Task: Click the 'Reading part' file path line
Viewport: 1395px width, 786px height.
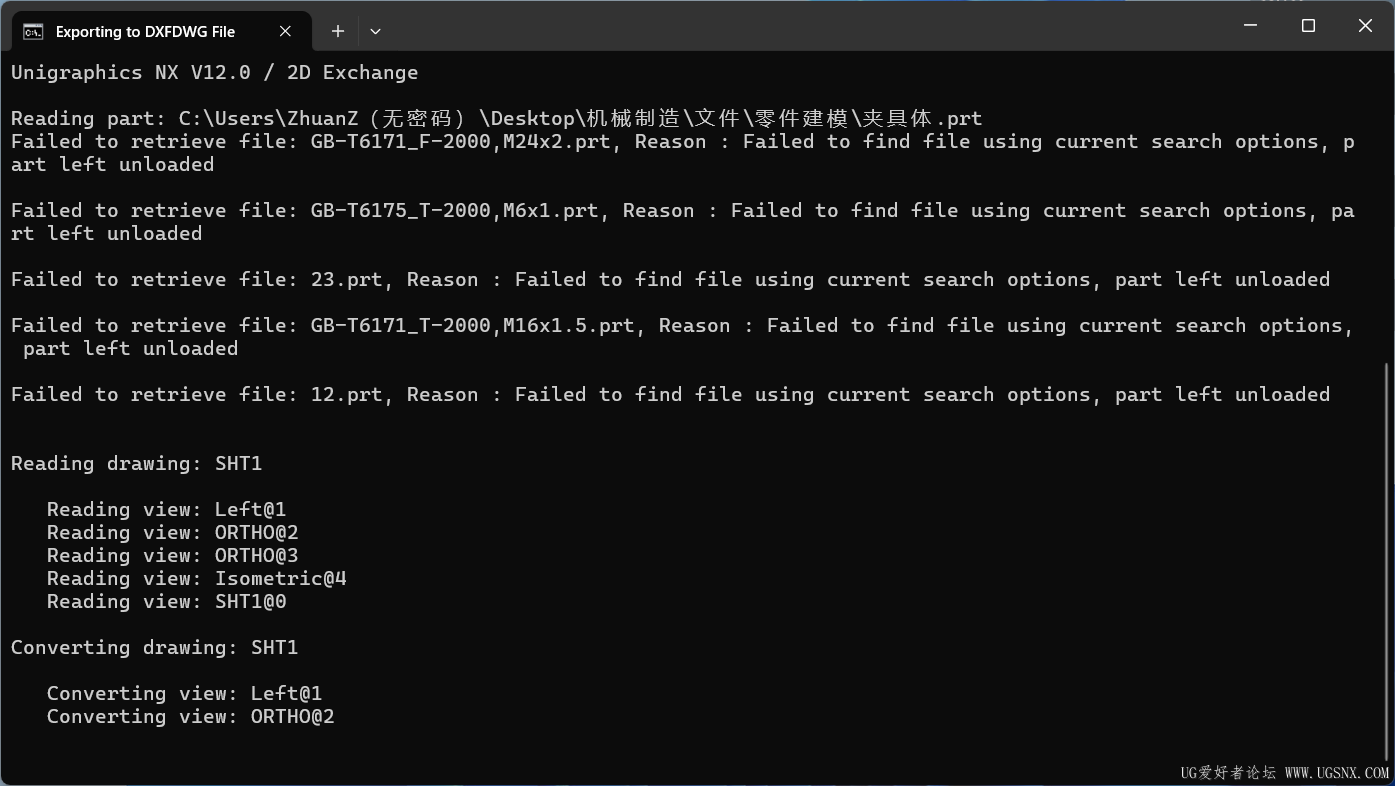Action: pyautogui.click(x=496, y=118)
